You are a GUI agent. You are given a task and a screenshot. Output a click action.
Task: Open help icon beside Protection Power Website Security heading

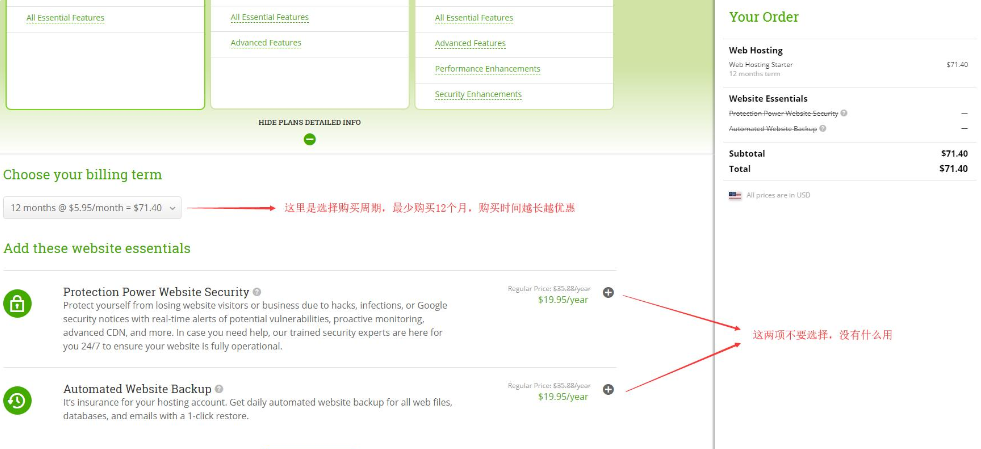click(257, 293)
